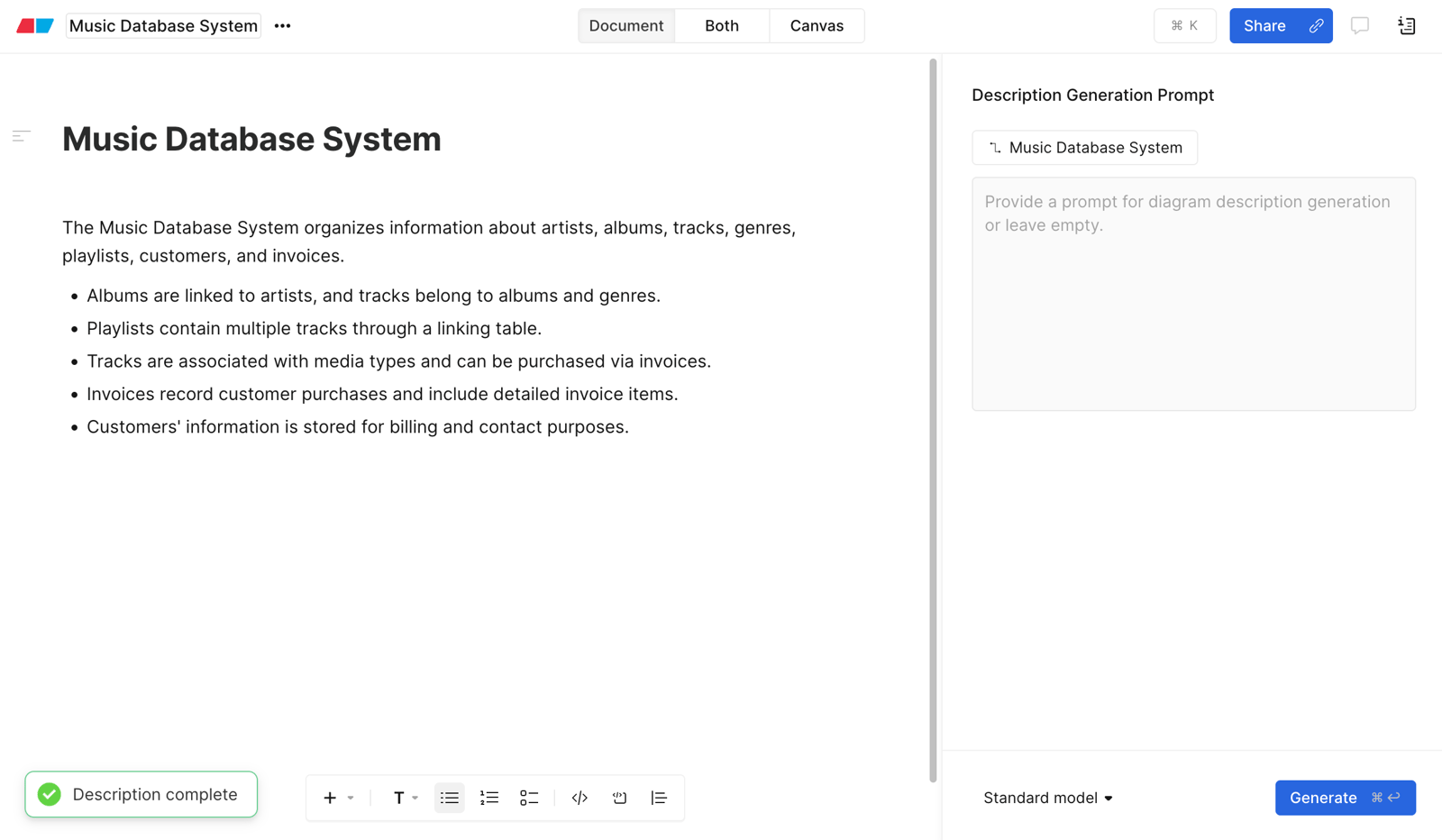The height and width of the screenshot is (840, 1442).
Task: Open the command palette ⌘K box
Action: [x=1184, y=26]
